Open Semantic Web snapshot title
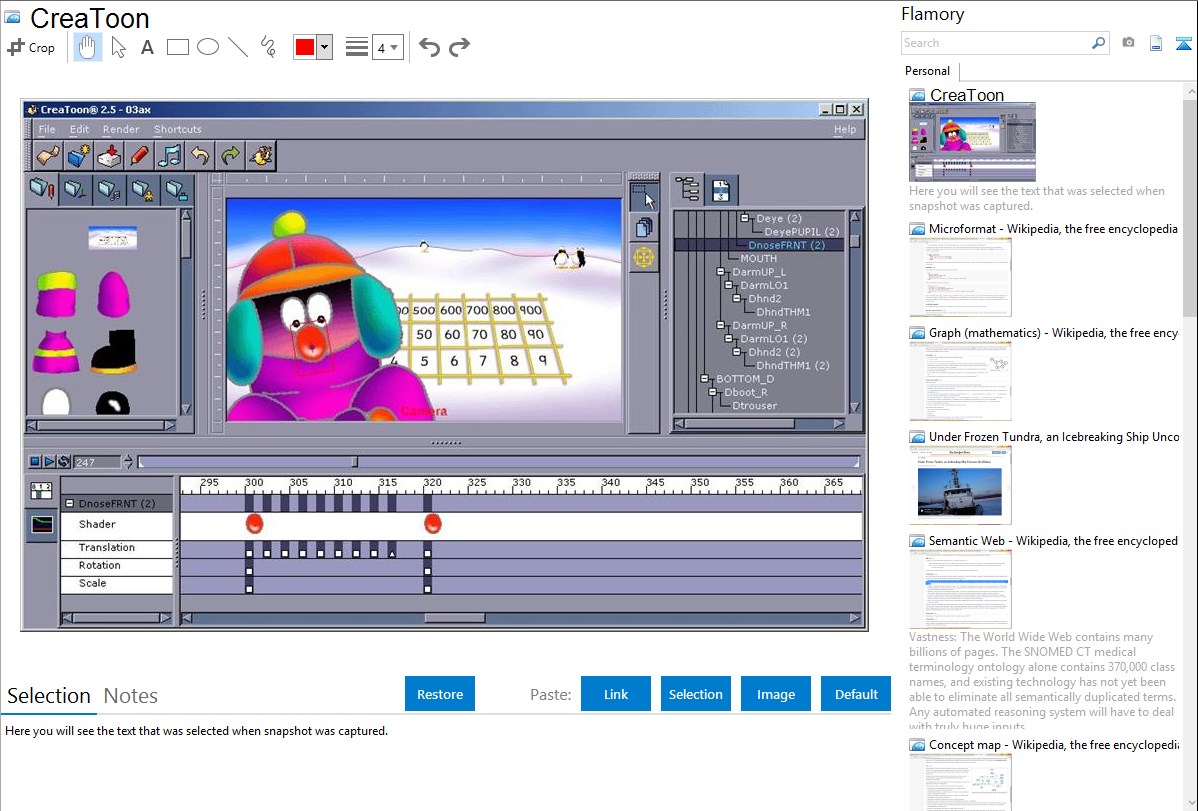Screen dimensions: 1198x811 click(x=1053, y=541)
